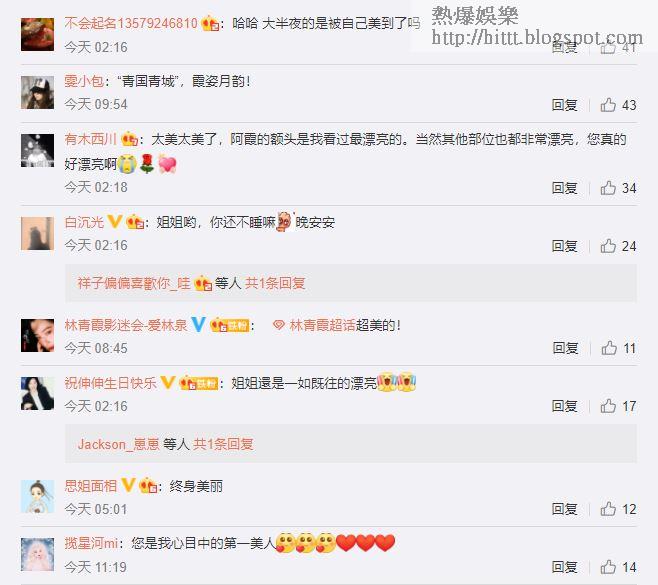
Task: Open 不会起名13579246810 user profile
Action: [131, 23]
